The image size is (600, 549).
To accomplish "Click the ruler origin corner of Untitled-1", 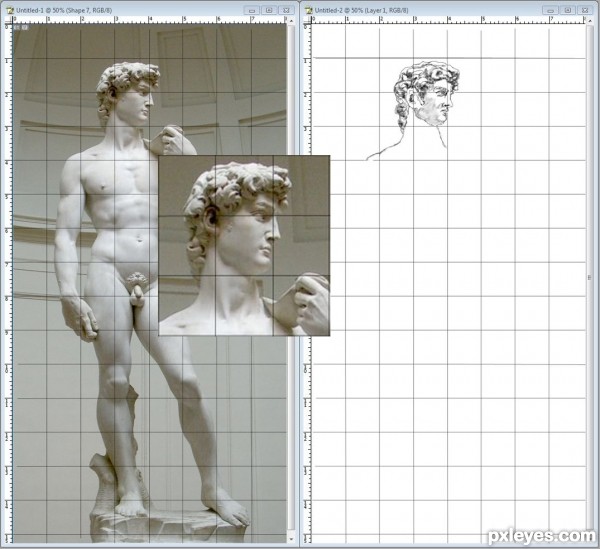I will pyautogui.click(x=9, y=20).
